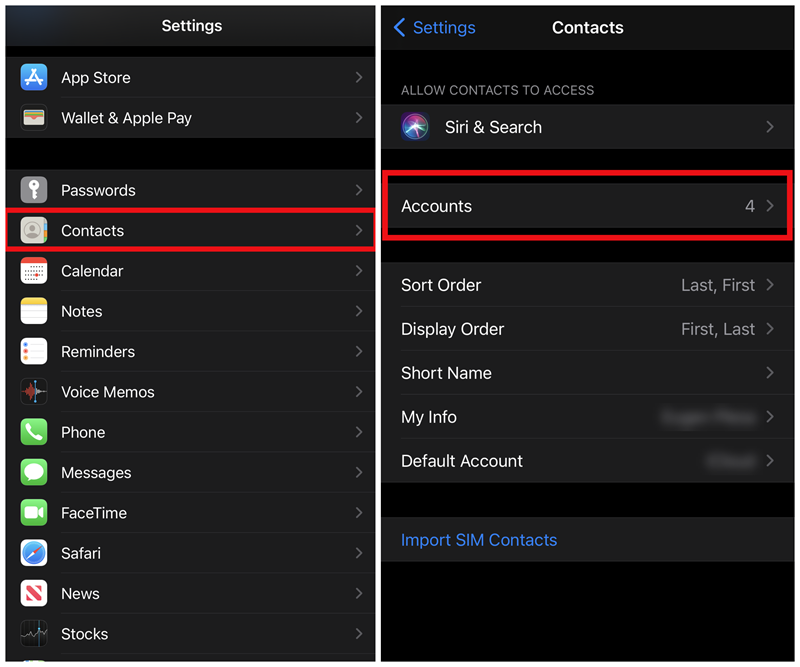
Task: Tap the Default Account label
Action: [462, 461]
